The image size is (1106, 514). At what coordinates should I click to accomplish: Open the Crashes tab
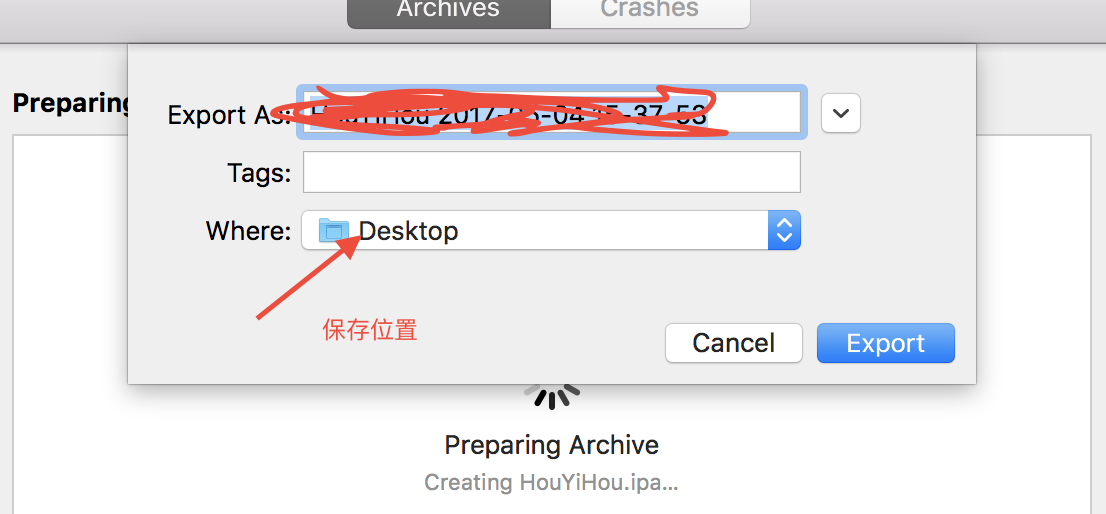(650, 12)
